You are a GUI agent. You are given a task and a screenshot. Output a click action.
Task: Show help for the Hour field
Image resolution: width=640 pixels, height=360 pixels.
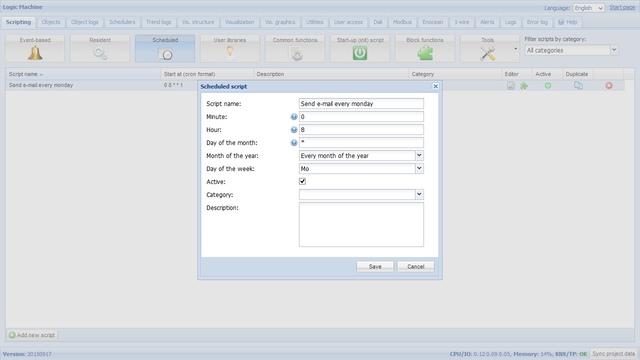click(294, 130)
